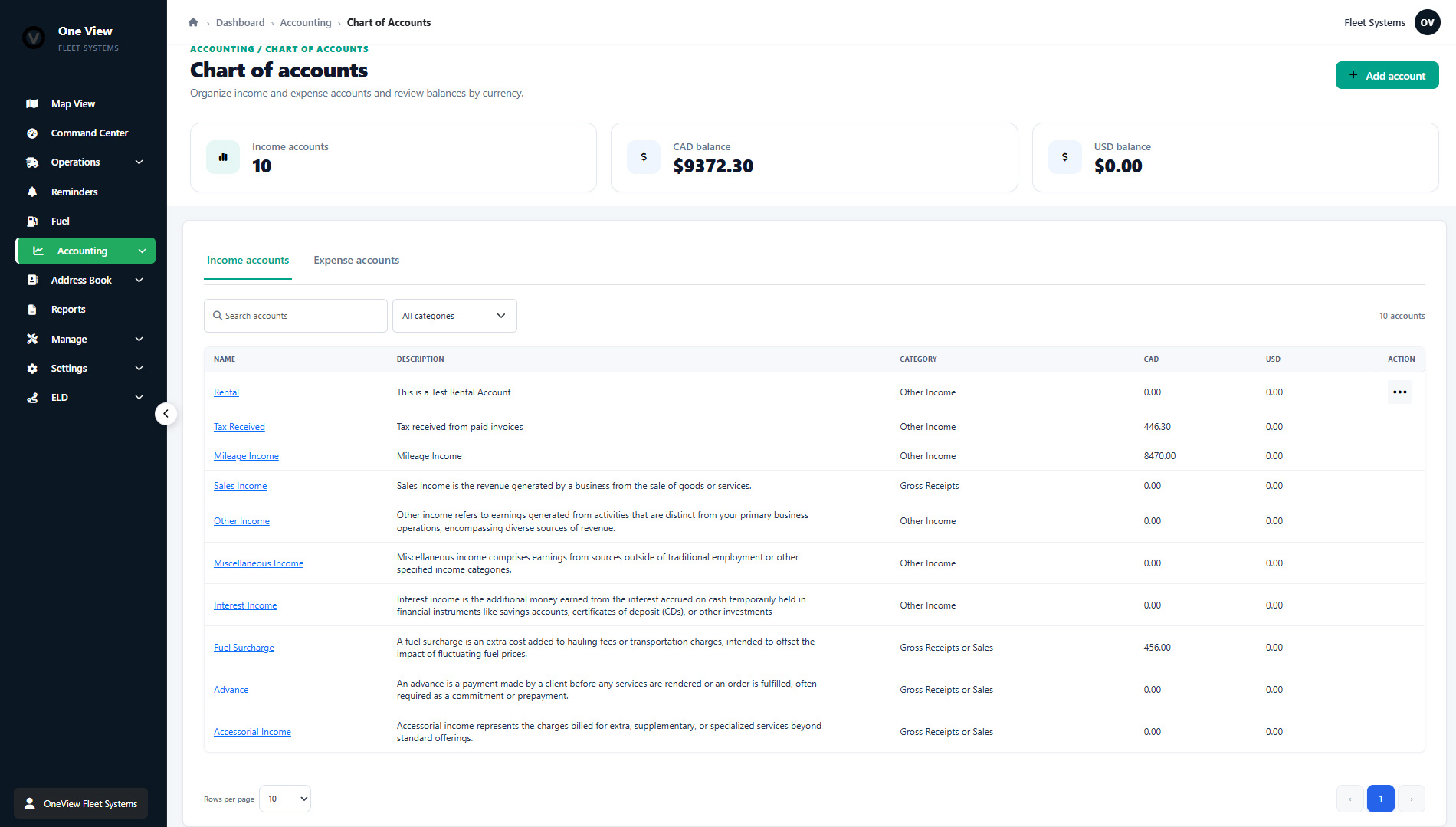Open the Sales Income account link
This screenshot has height=827, width=1456.
pyautogui.click(x=240, y=486)
